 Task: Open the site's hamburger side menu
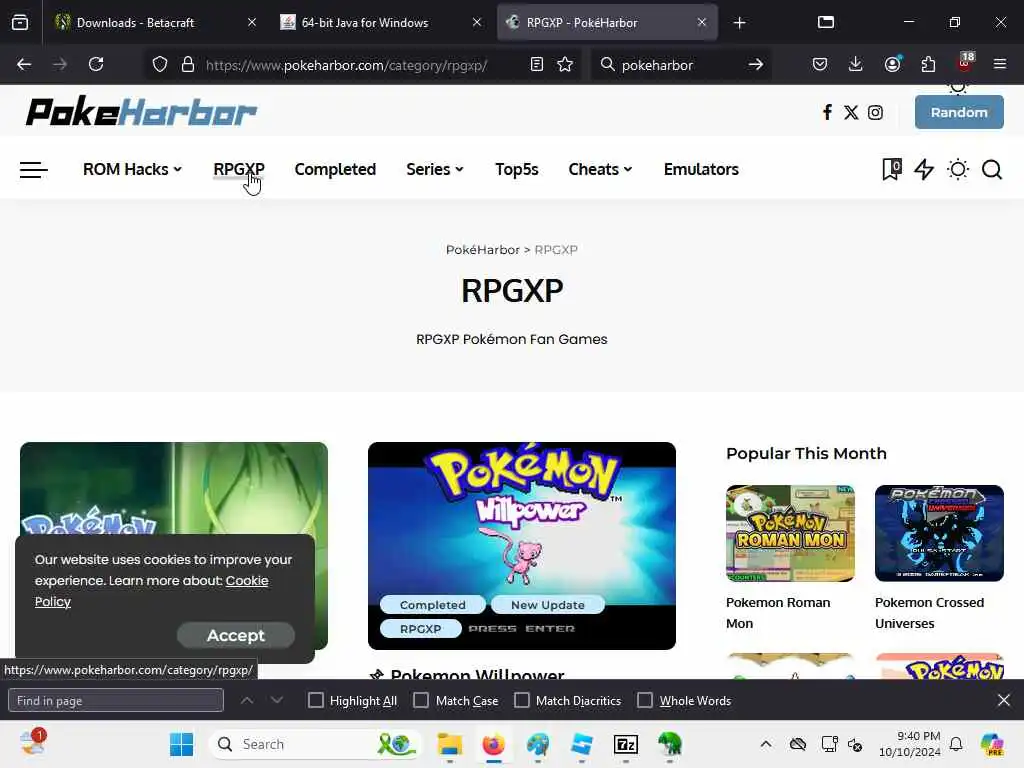click(33, 170)
